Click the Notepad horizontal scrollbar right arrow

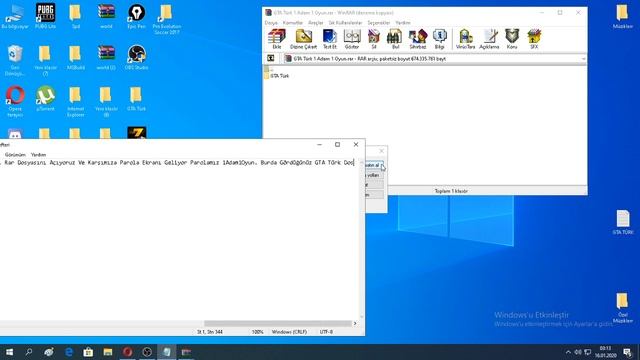[x=355, y=323]
